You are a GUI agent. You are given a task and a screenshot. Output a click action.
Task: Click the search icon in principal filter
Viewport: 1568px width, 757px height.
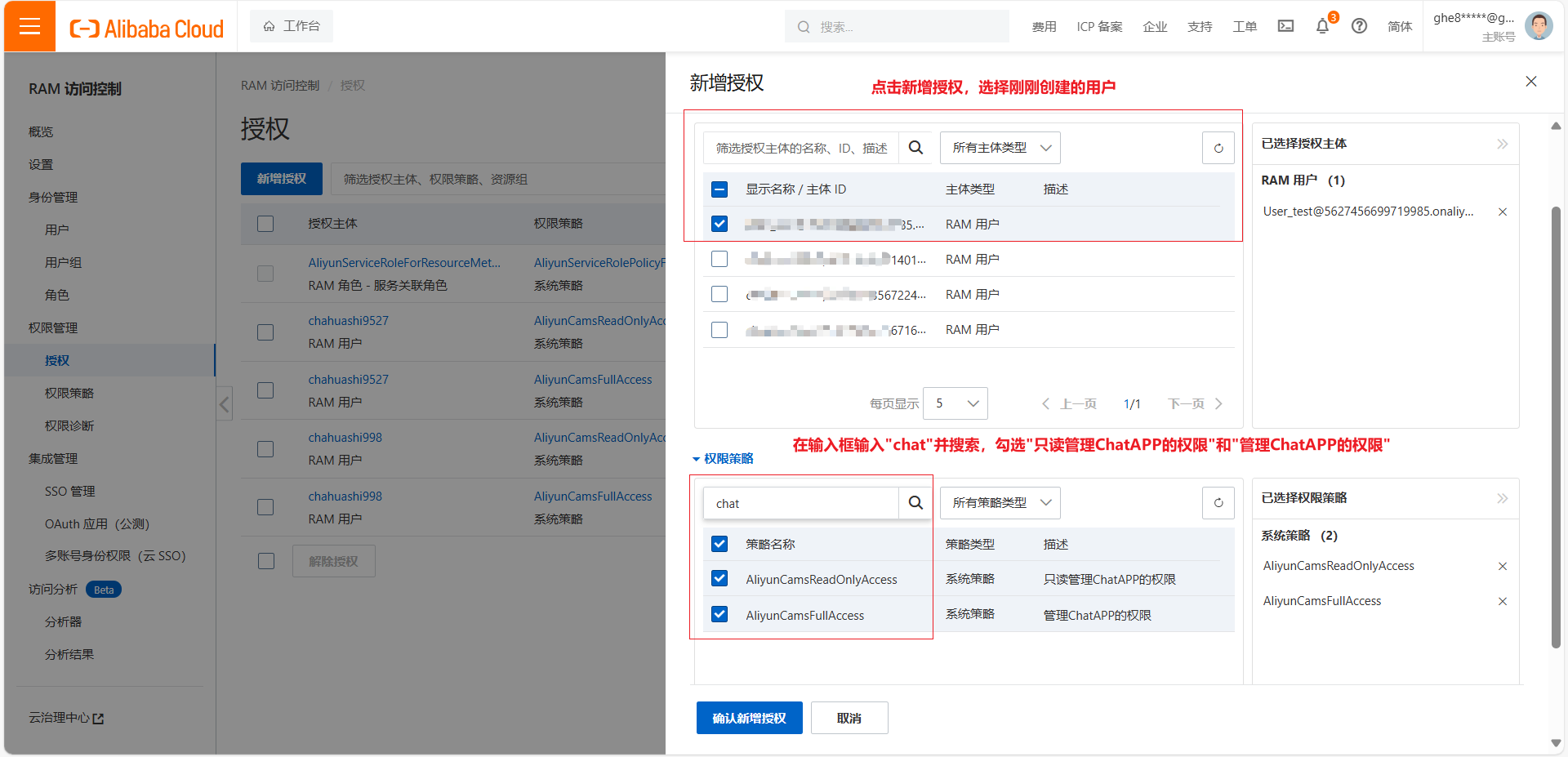click(x=915, y=148)
